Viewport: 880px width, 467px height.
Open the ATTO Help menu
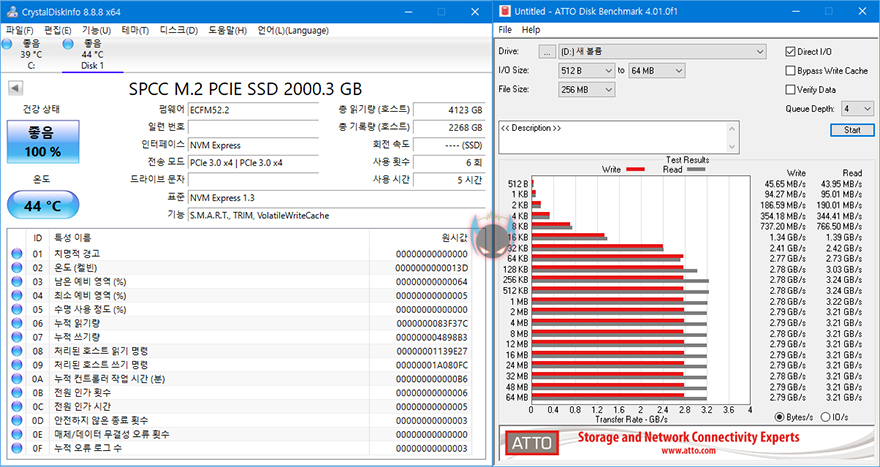tap(531, 30)
